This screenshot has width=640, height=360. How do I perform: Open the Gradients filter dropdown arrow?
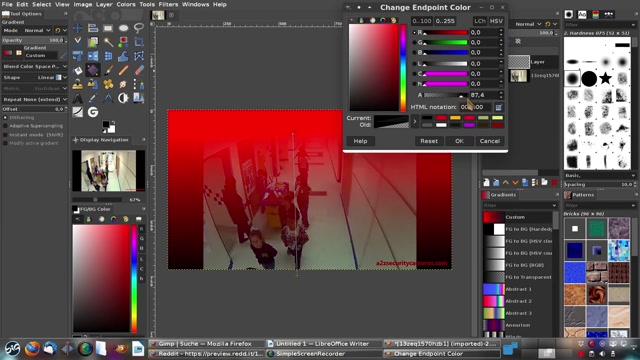pos(554,205)
